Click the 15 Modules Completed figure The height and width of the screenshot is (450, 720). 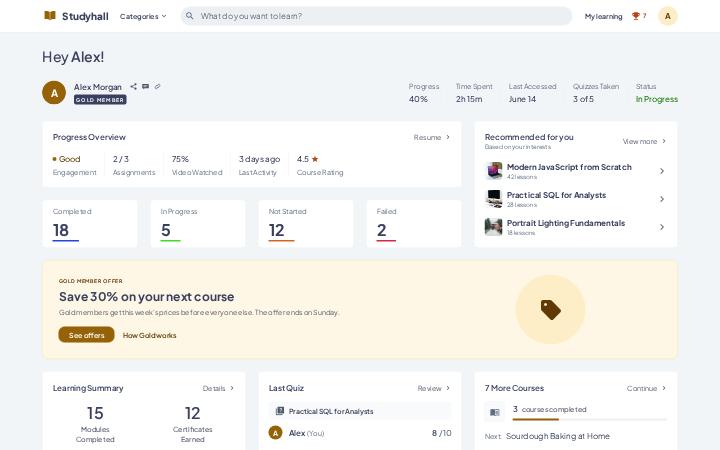tap(95, 413)
